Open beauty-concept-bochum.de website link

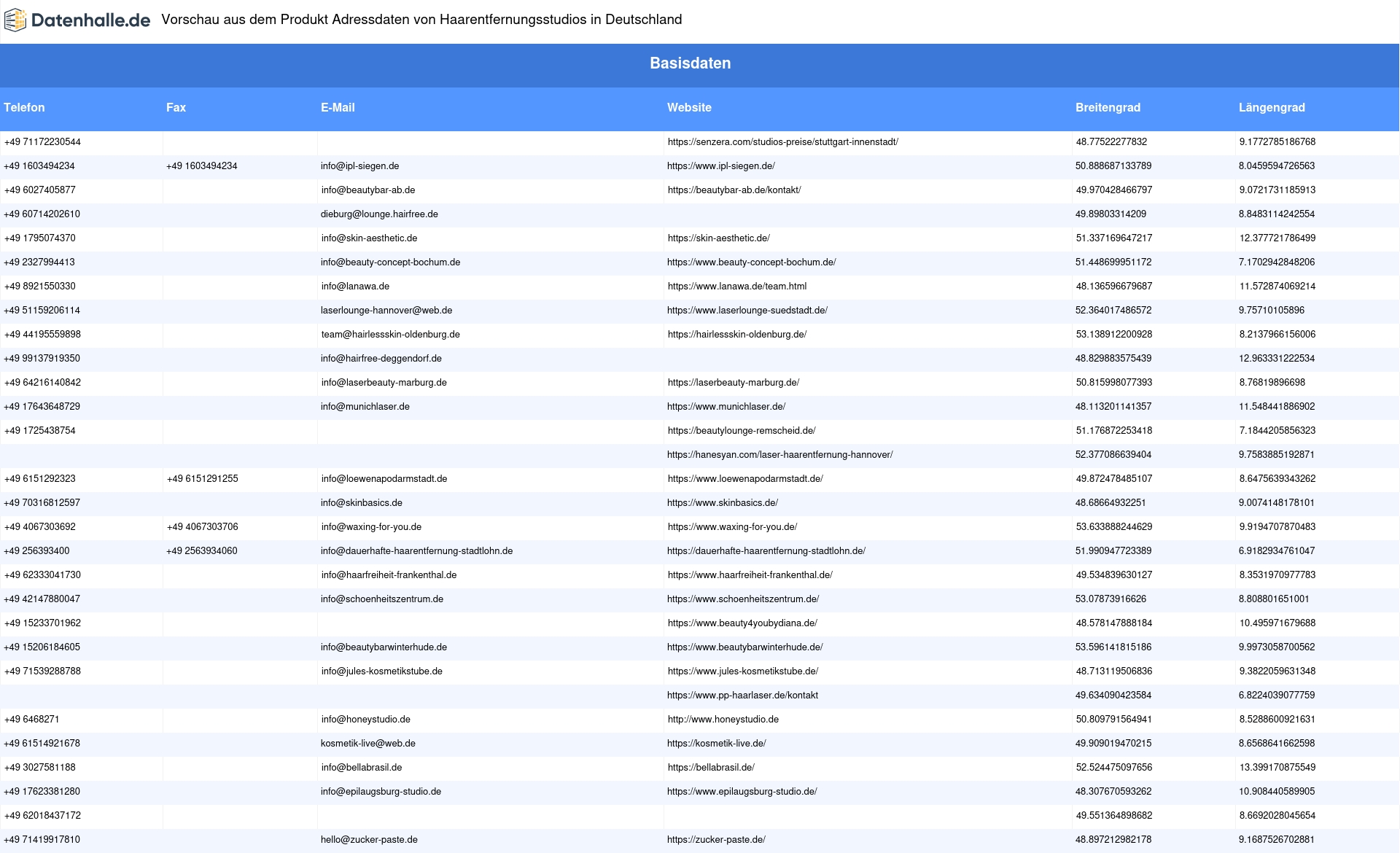pos(751,262)
